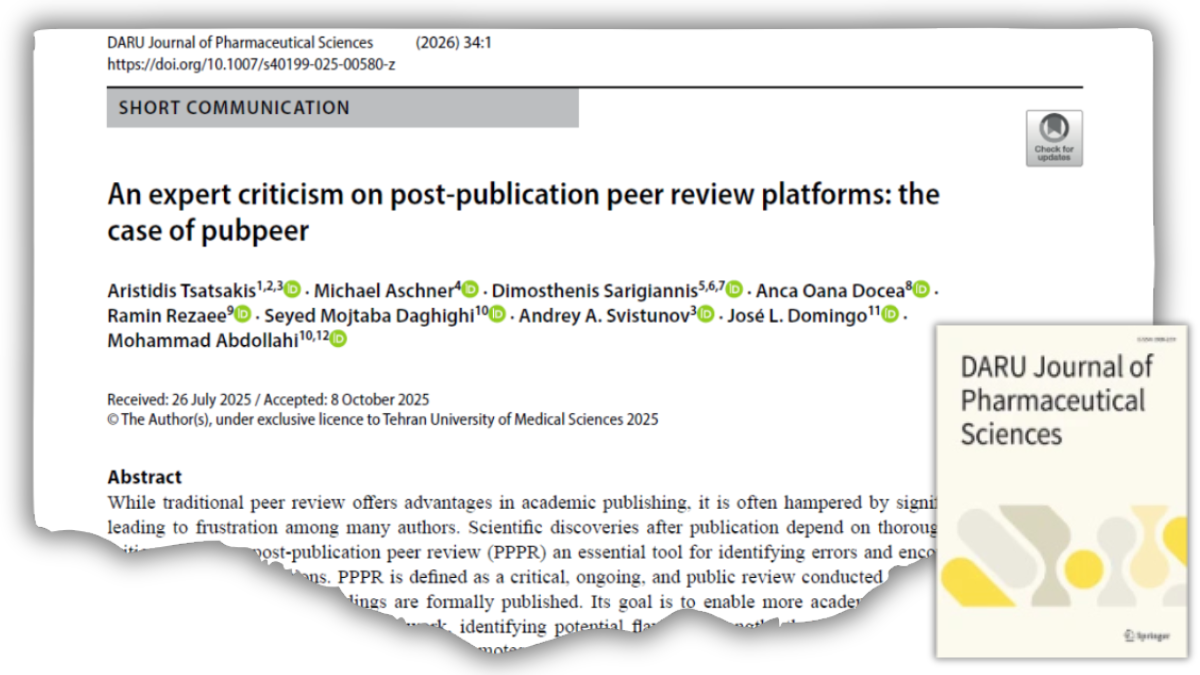The height and width of the screenshot is (675, 1200).
Task: Click the Received and Accepted dates line
Action: (x=268, y=400)
